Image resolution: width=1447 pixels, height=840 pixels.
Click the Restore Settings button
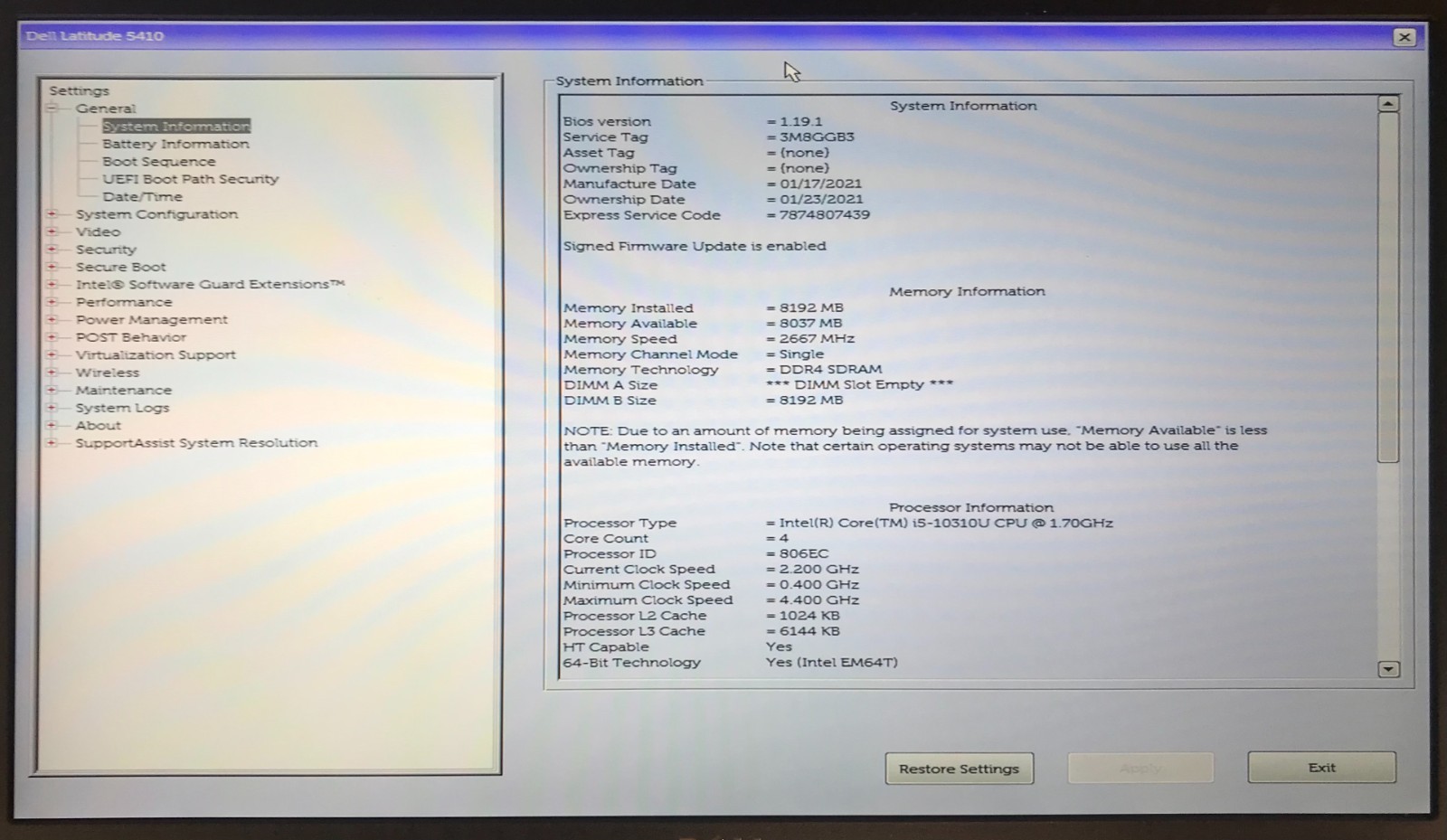tap(959, 769)
